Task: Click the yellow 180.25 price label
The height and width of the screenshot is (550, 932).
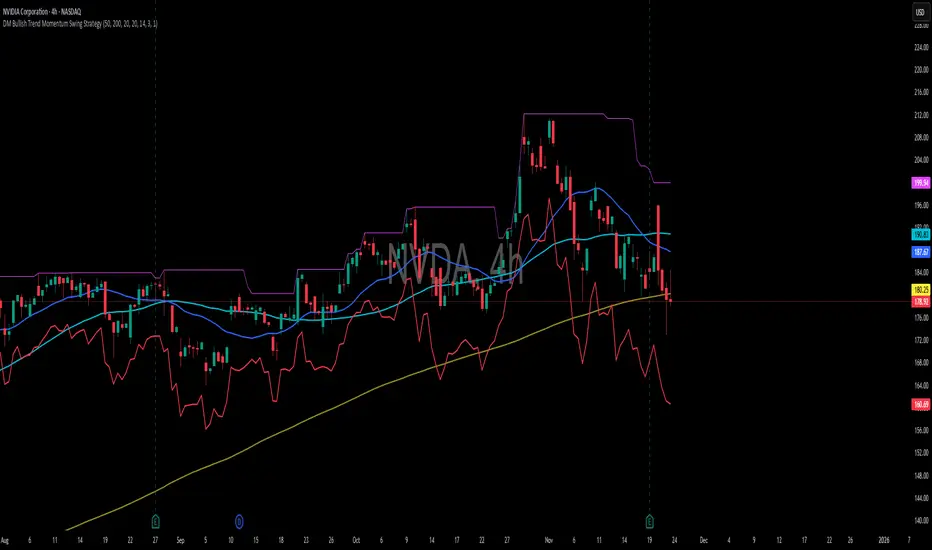Action: pyautogui.click(x=921, y=290)
